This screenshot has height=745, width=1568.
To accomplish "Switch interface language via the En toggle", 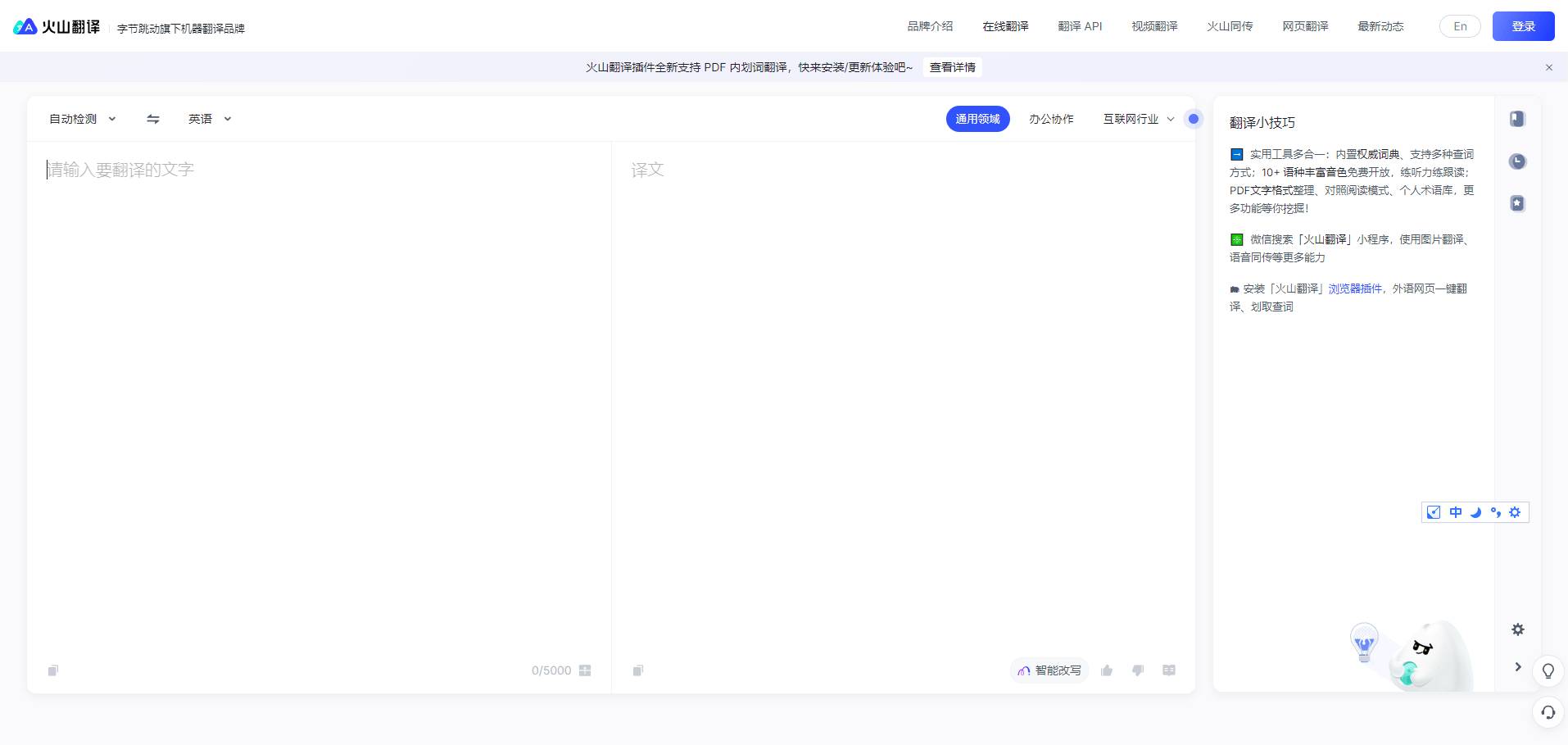I will coord(1459,25).
